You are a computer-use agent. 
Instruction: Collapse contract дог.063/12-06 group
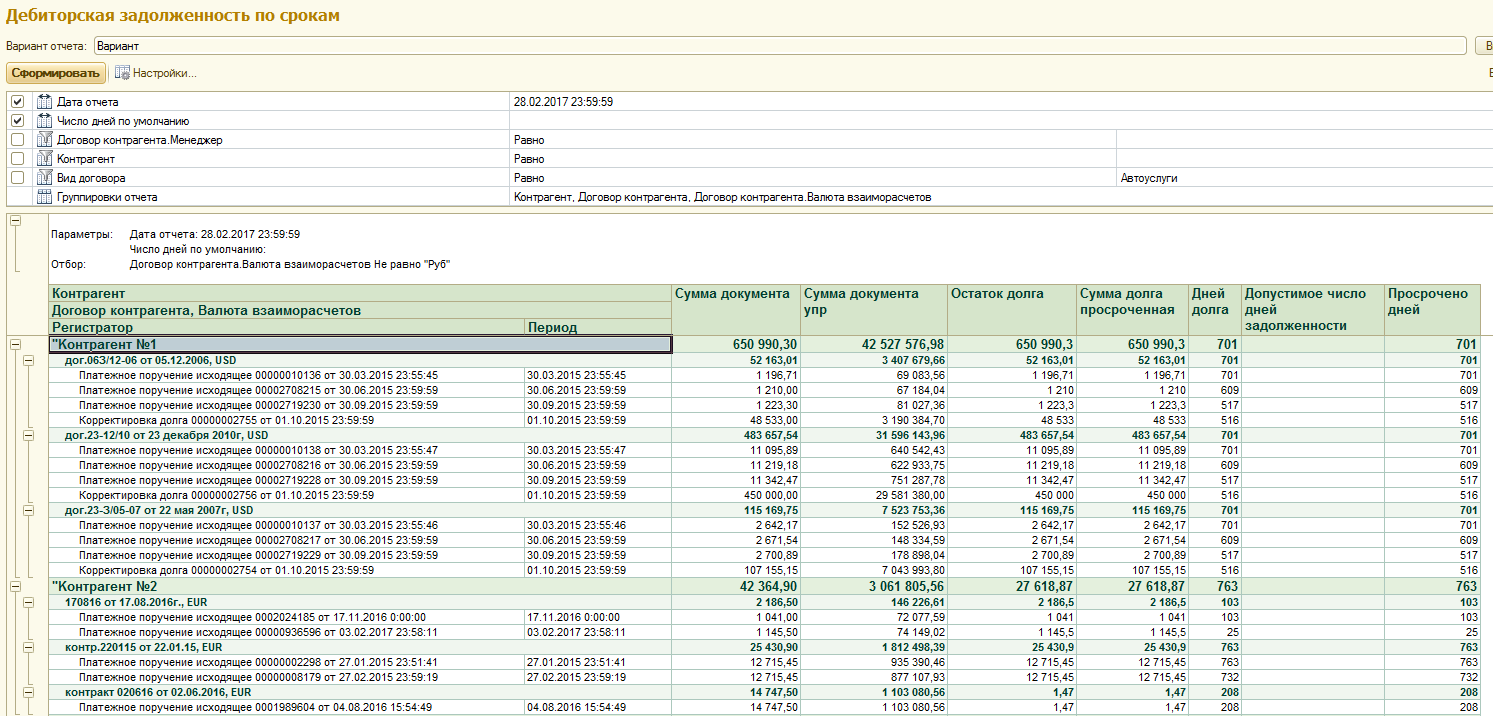click(x=29, y=360)
